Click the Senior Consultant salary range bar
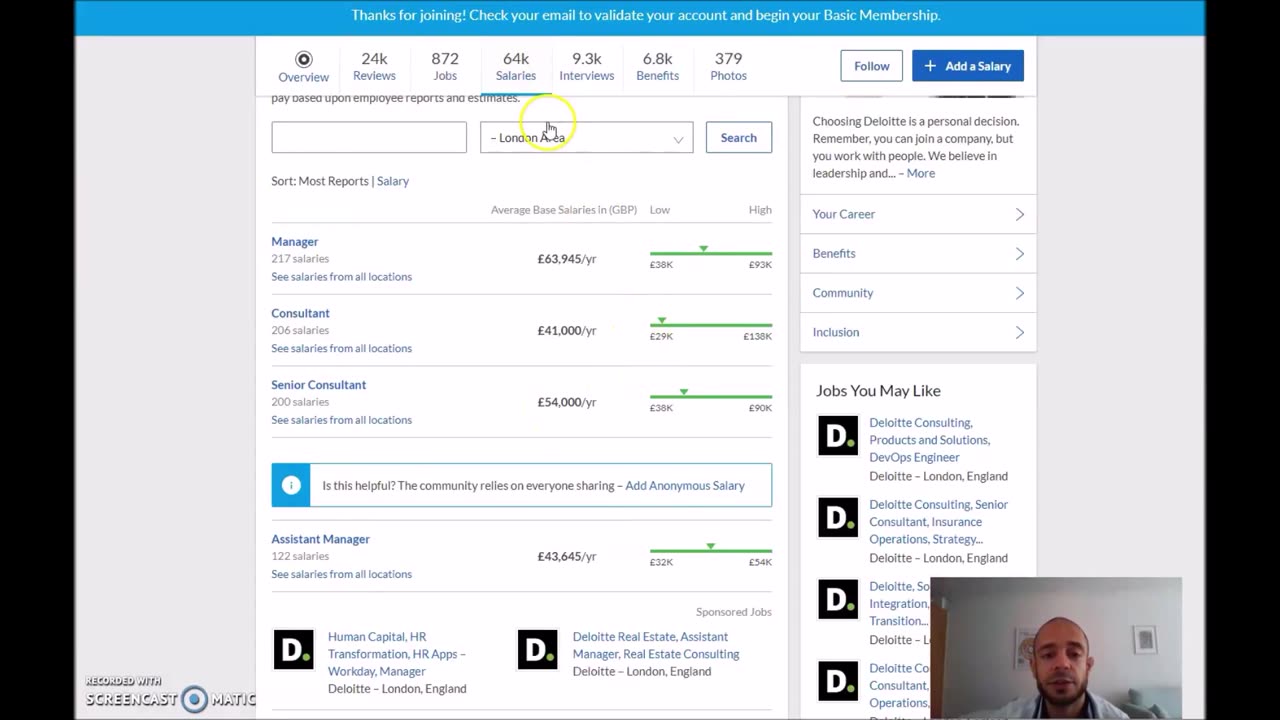 tap(711, 397)
